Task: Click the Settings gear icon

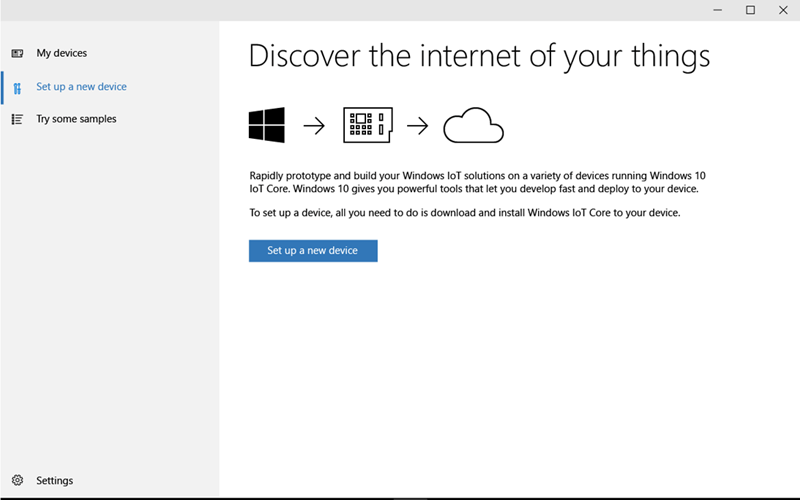Action: tap(17, 481)
